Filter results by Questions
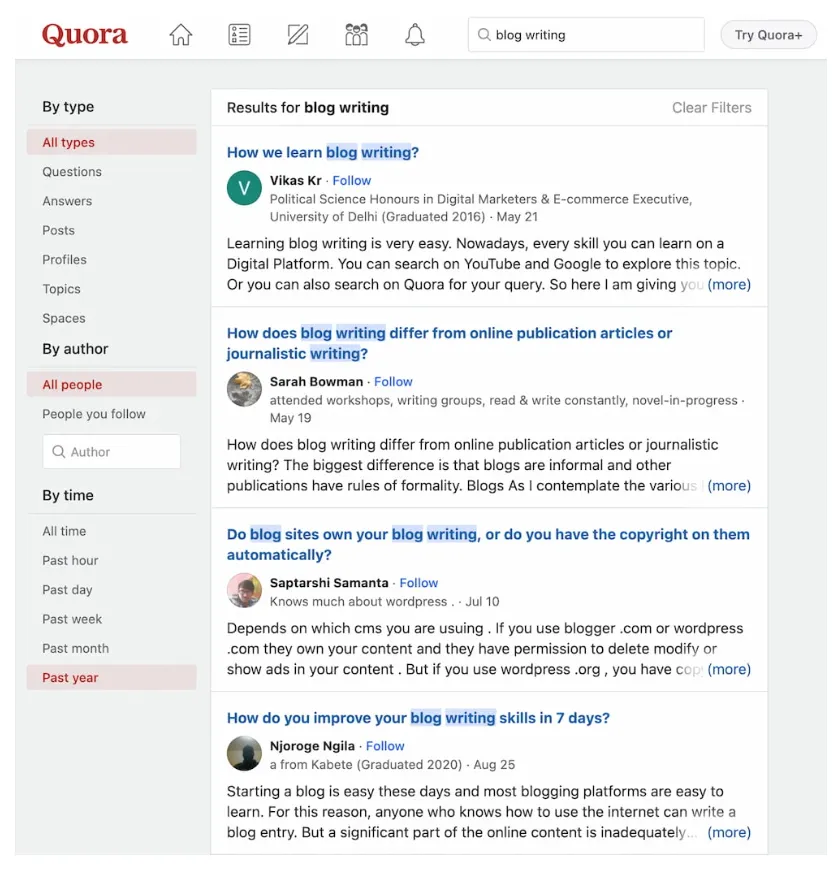This screenshot has height=874, width=840. (72, 172)
